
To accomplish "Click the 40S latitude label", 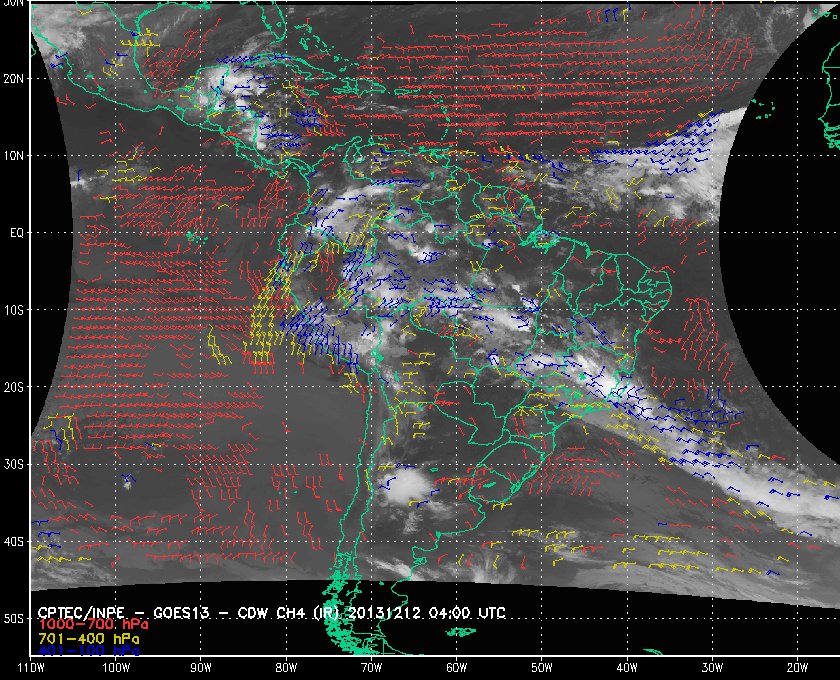I will (14, 542).
